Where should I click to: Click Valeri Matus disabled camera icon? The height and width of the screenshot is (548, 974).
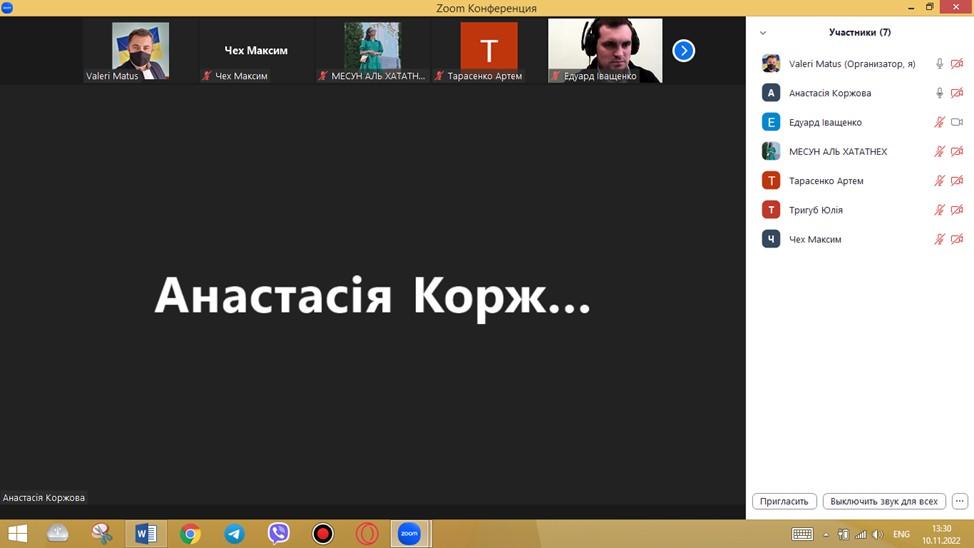point(956,64)
